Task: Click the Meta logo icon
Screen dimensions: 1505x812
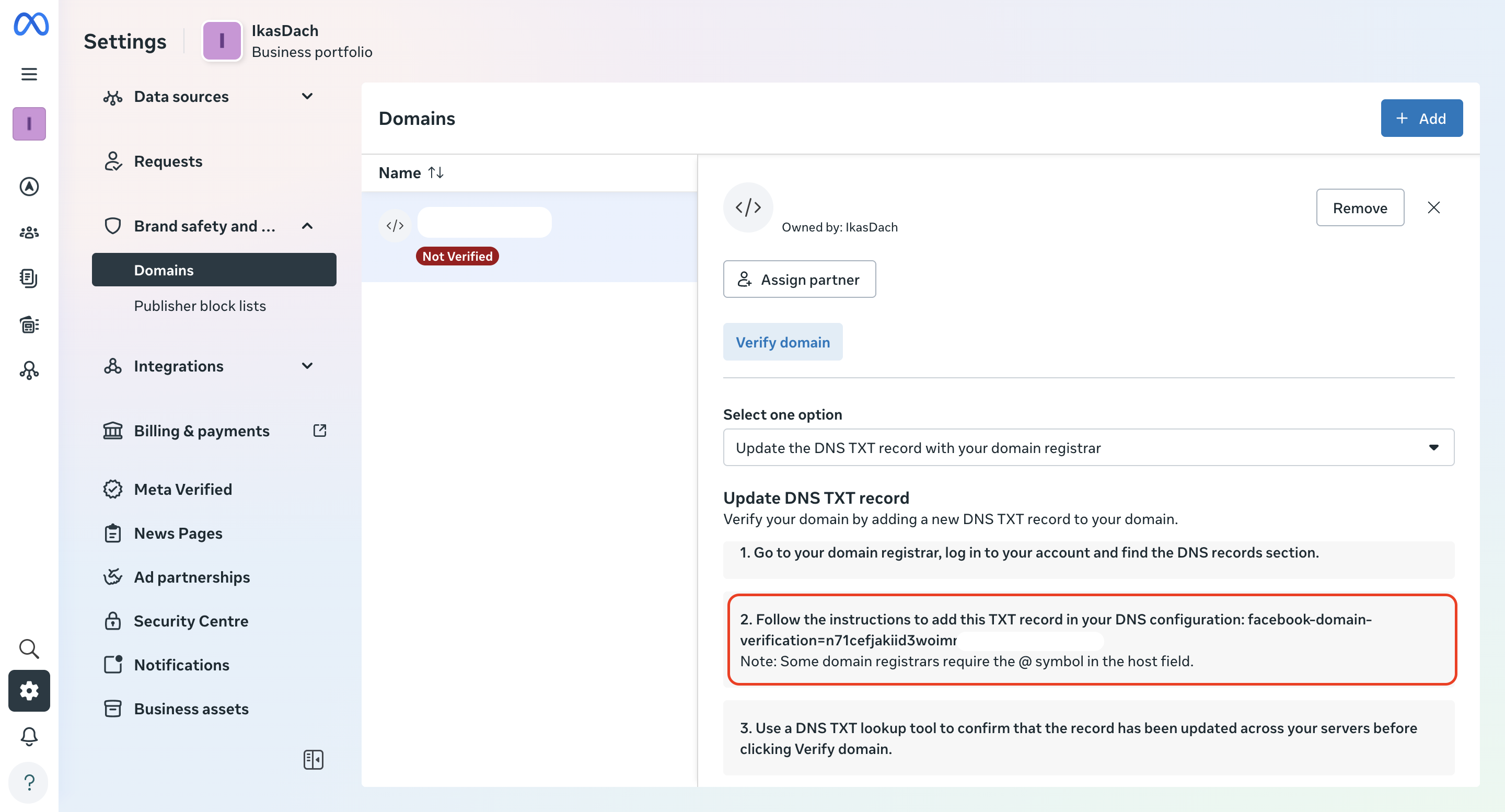Action: click(31, 24)
